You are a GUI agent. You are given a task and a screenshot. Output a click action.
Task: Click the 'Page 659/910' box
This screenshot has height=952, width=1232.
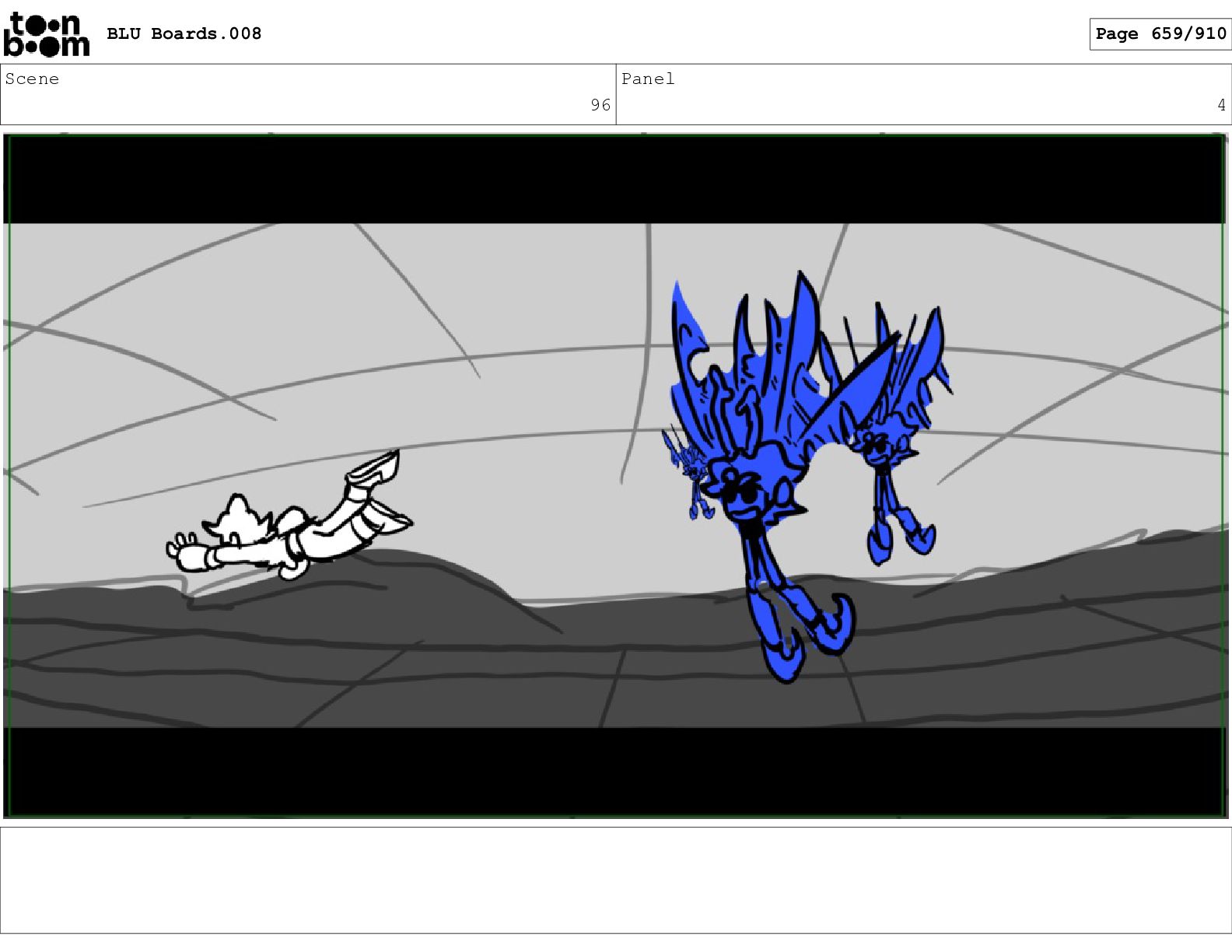1160,34
